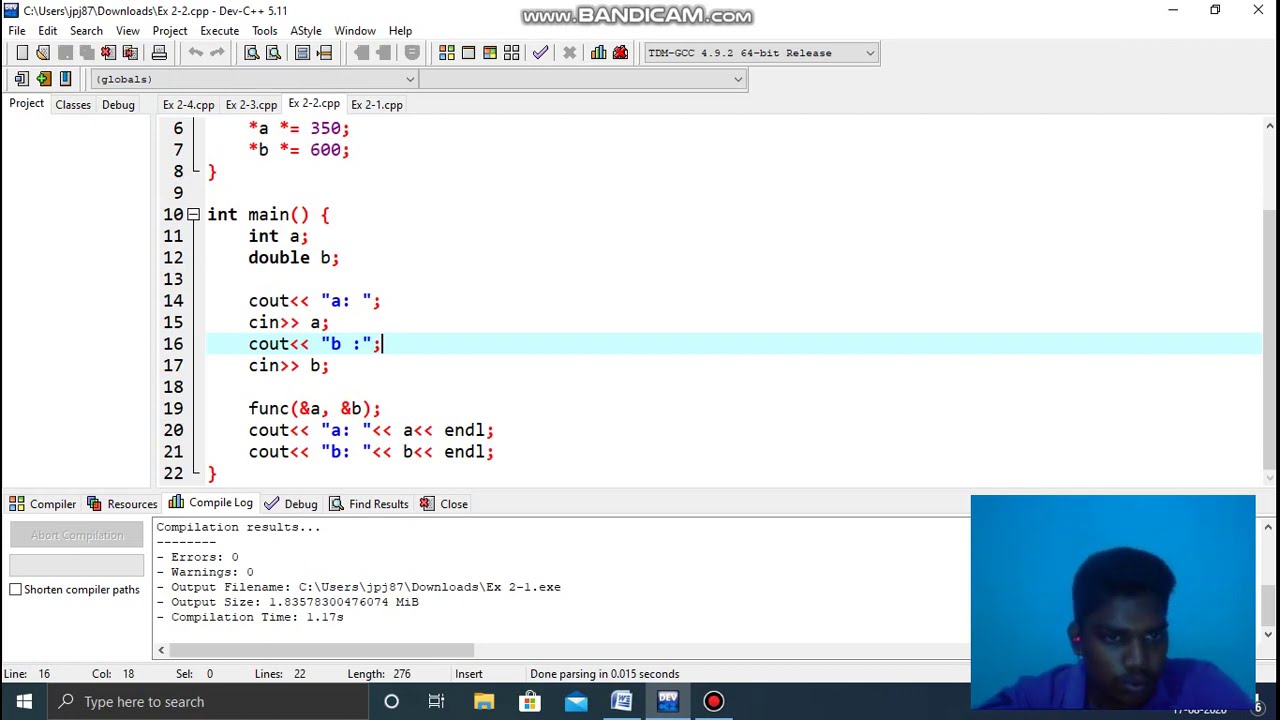Screen dimensions: 1280x720
Task: Click Bandicam record icon in taskbar
Action: (713, 701)
